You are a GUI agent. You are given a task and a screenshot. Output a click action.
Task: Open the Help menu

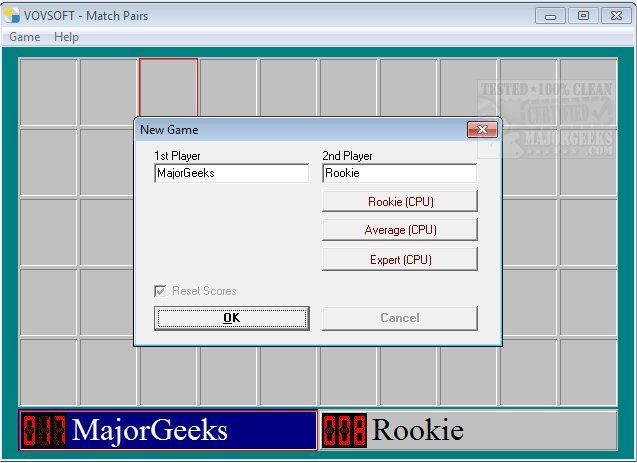(x=66, y=37)
